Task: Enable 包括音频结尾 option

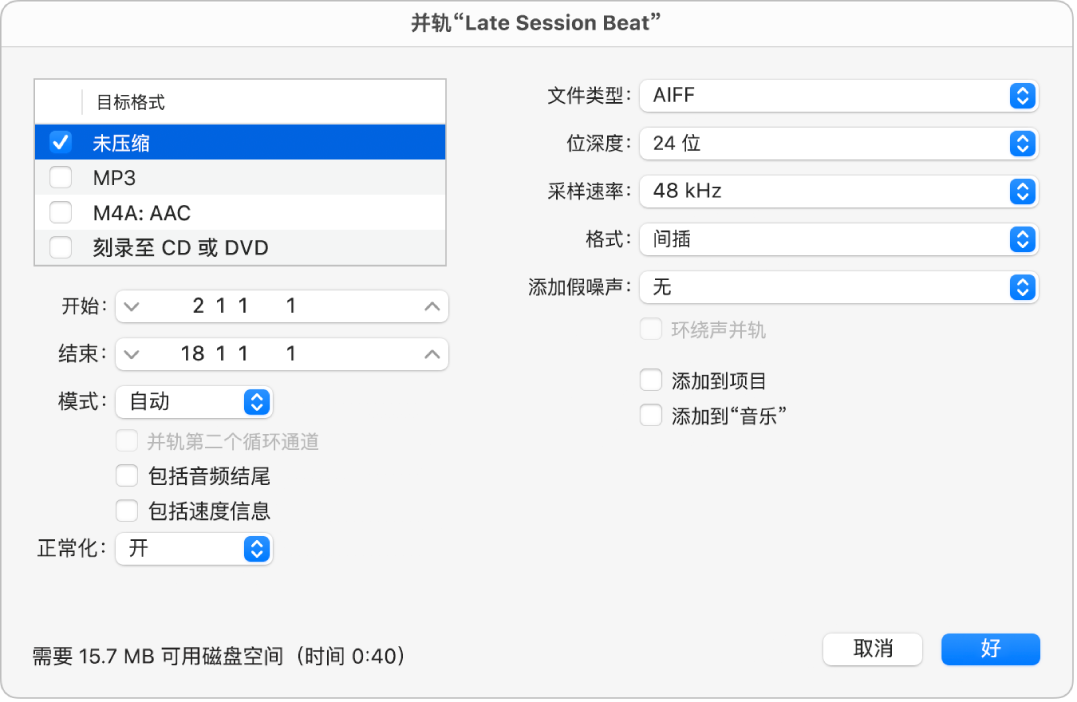Action: coord(127,475)
